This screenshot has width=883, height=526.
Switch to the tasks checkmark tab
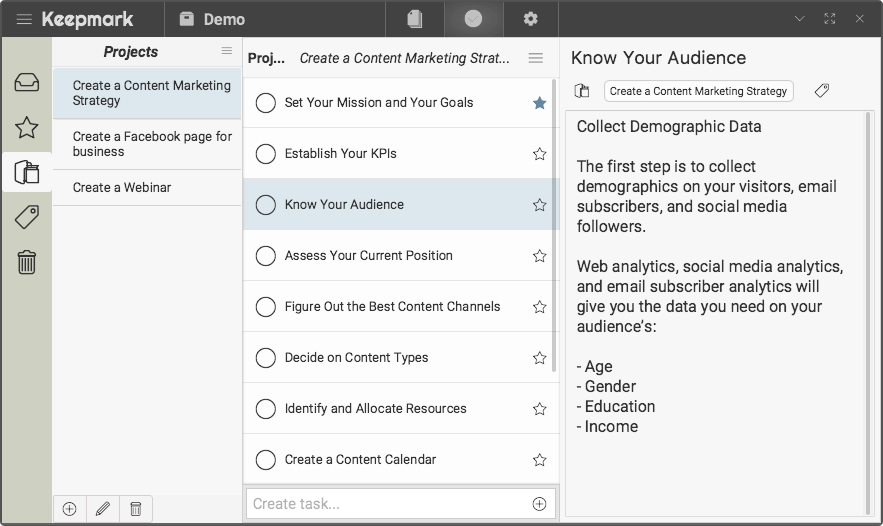tap(473, 19)
